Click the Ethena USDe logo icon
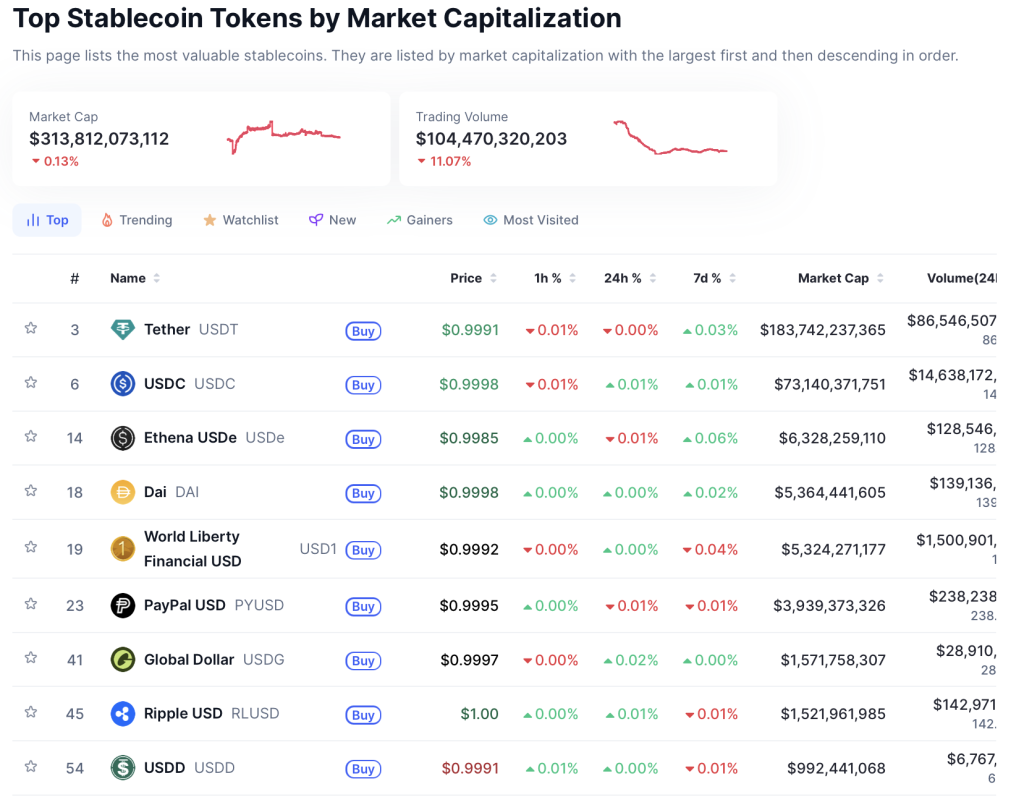1024x797 pixels. click(x=122, y=438)
